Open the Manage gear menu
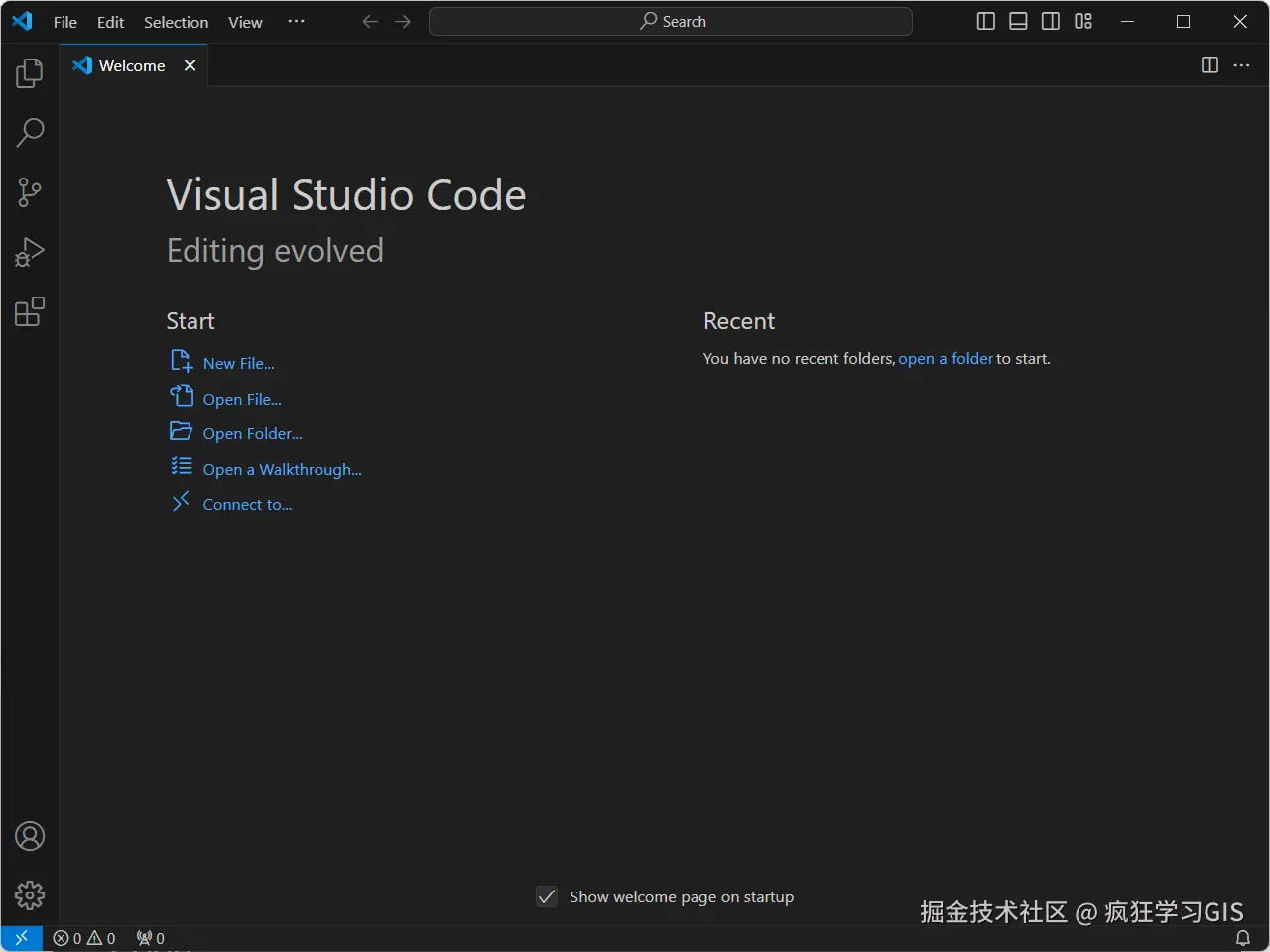The height and width of the screenshot is (952, 1270). pyautogui.click(x=30, y=895)
